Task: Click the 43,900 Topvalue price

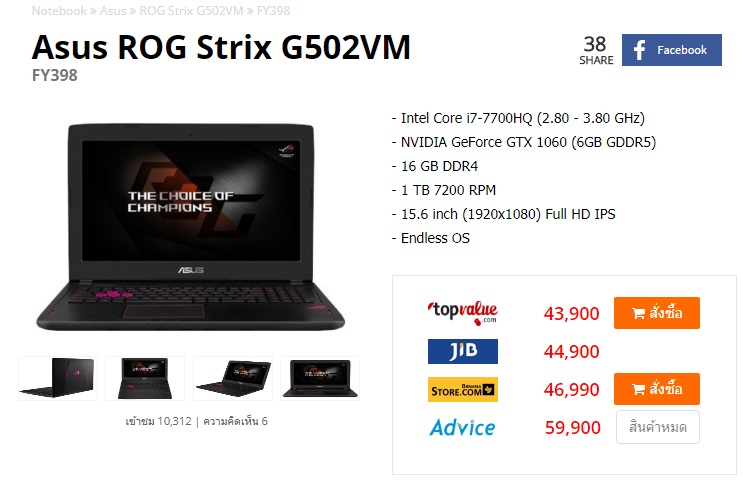Action: 571,314
